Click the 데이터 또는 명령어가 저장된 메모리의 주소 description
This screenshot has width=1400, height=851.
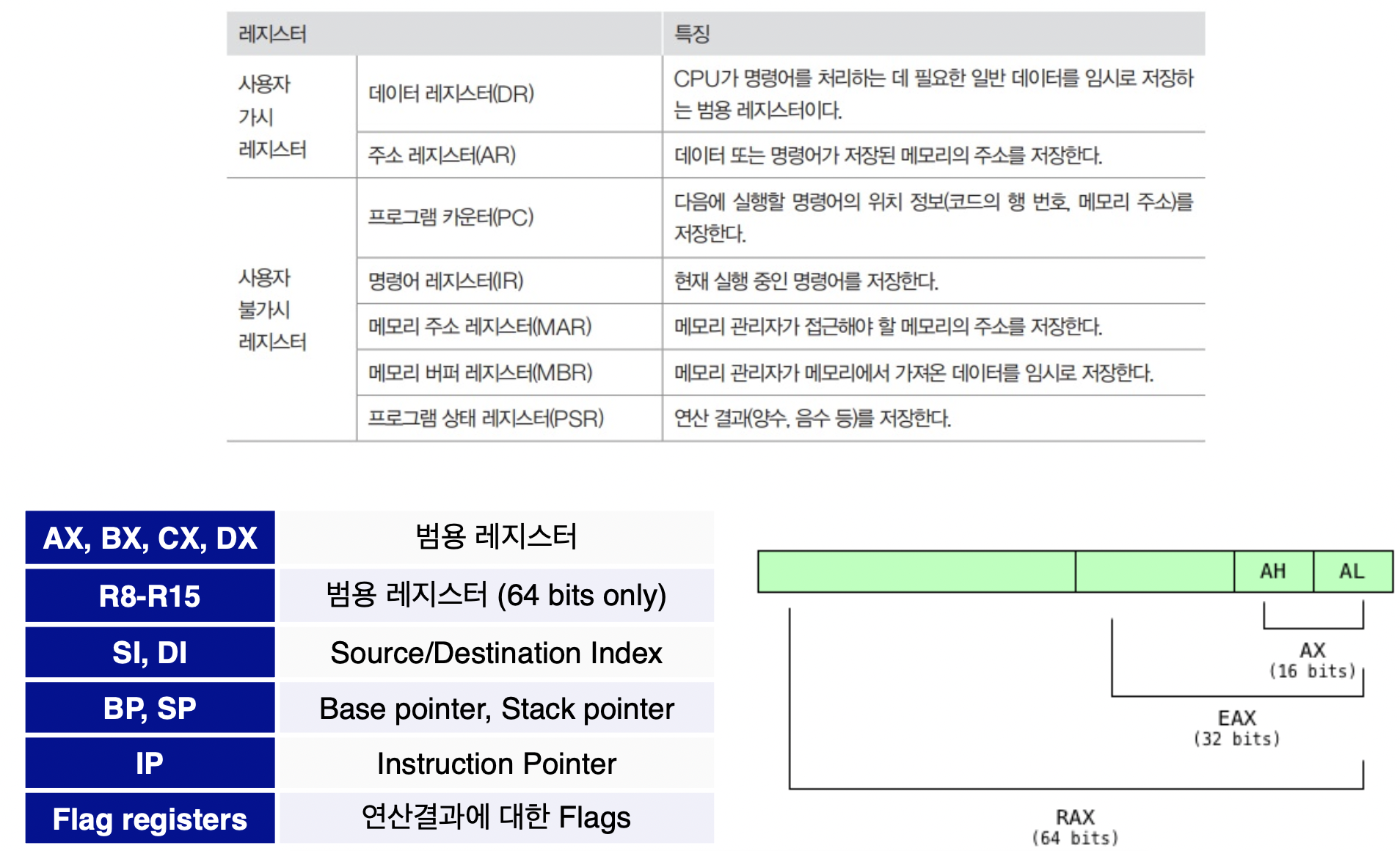coord(933,155)
